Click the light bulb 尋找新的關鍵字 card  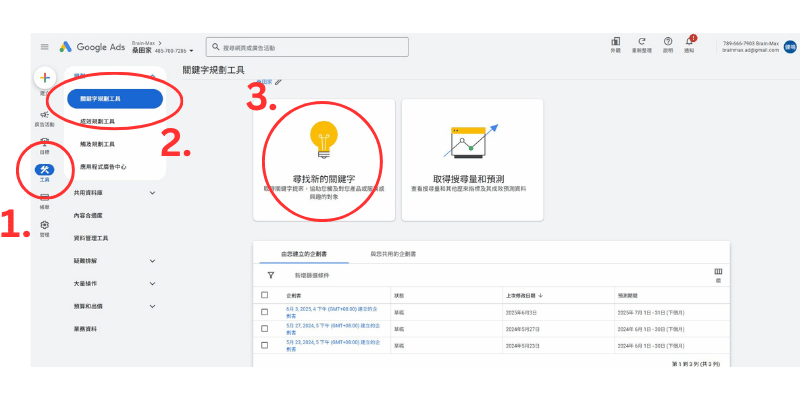[324, 160]
